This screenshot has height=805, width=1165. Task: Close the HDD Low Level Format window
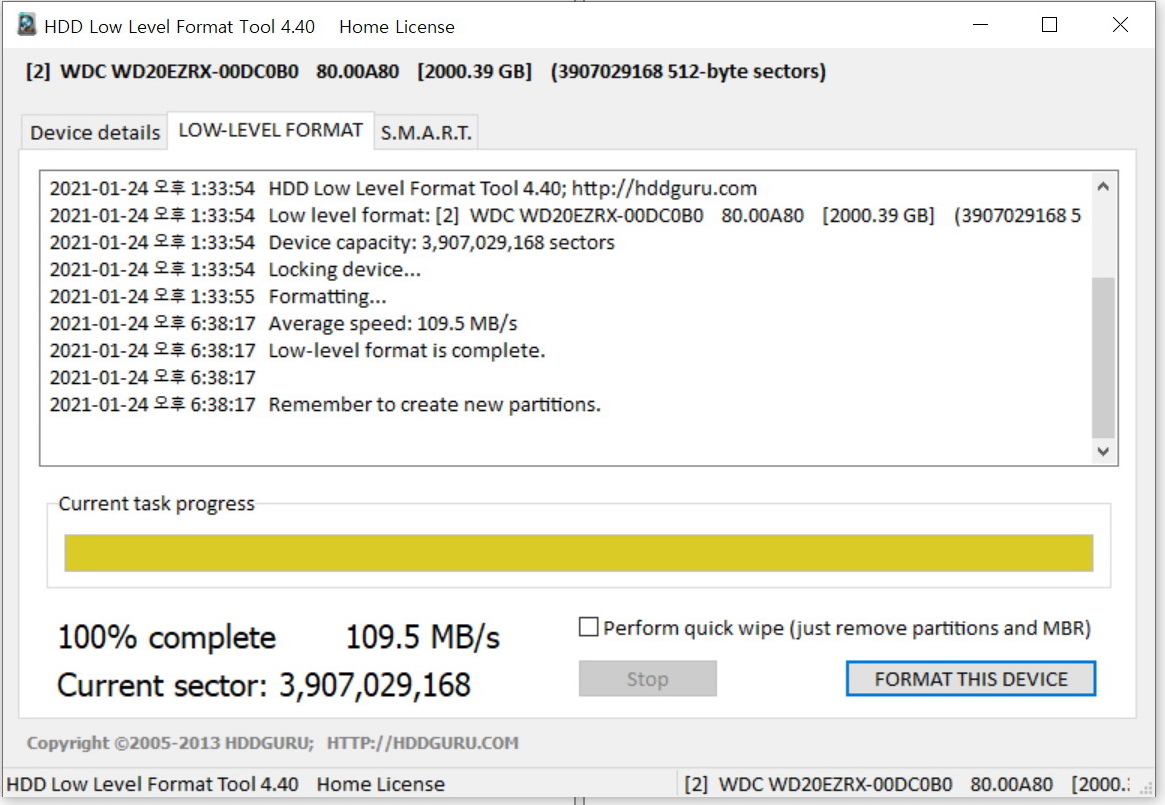1120,25
